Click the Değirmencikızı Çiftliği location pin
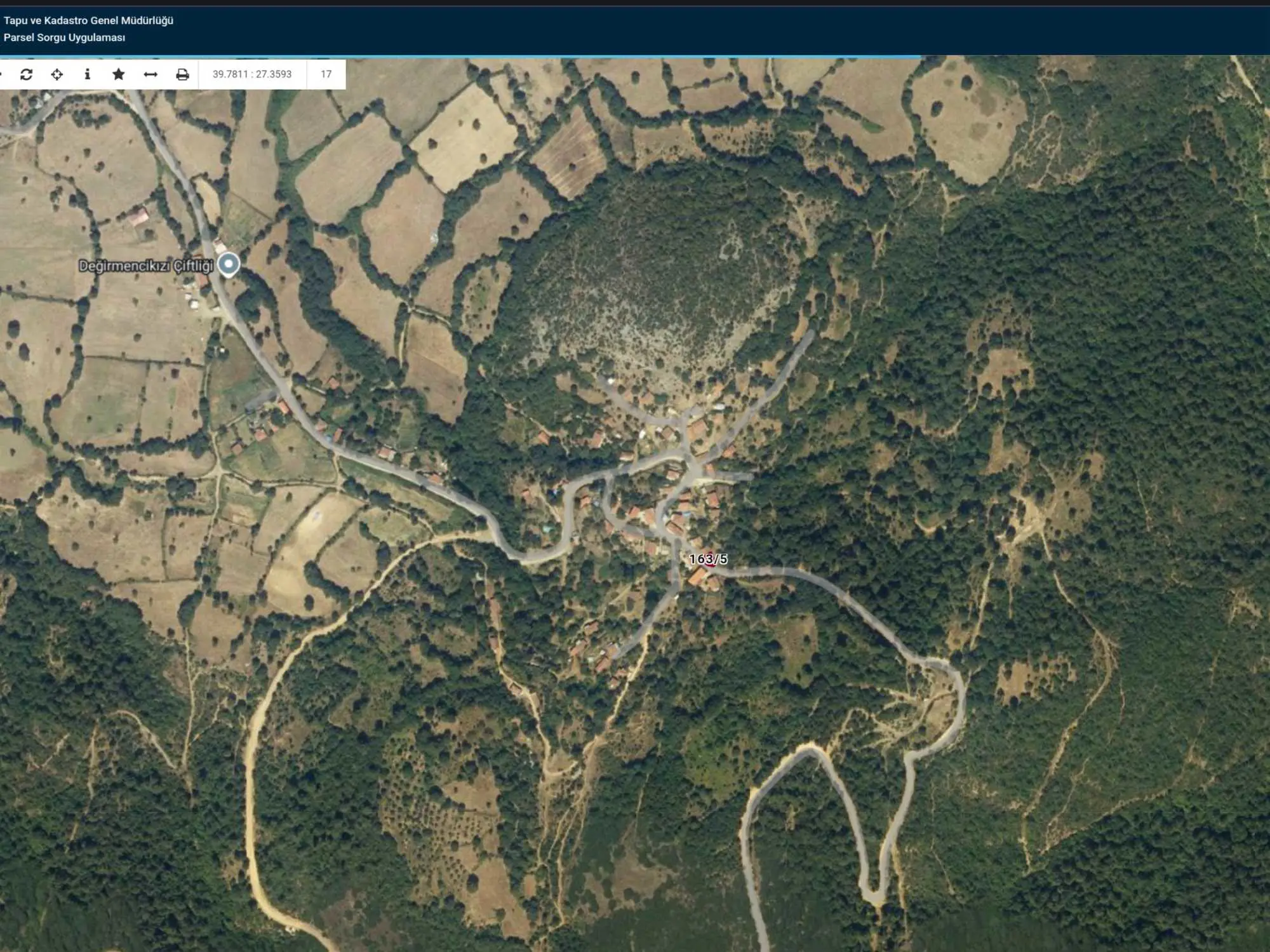The width and height of the screenshot is (1270, 952). coord(229,264)
